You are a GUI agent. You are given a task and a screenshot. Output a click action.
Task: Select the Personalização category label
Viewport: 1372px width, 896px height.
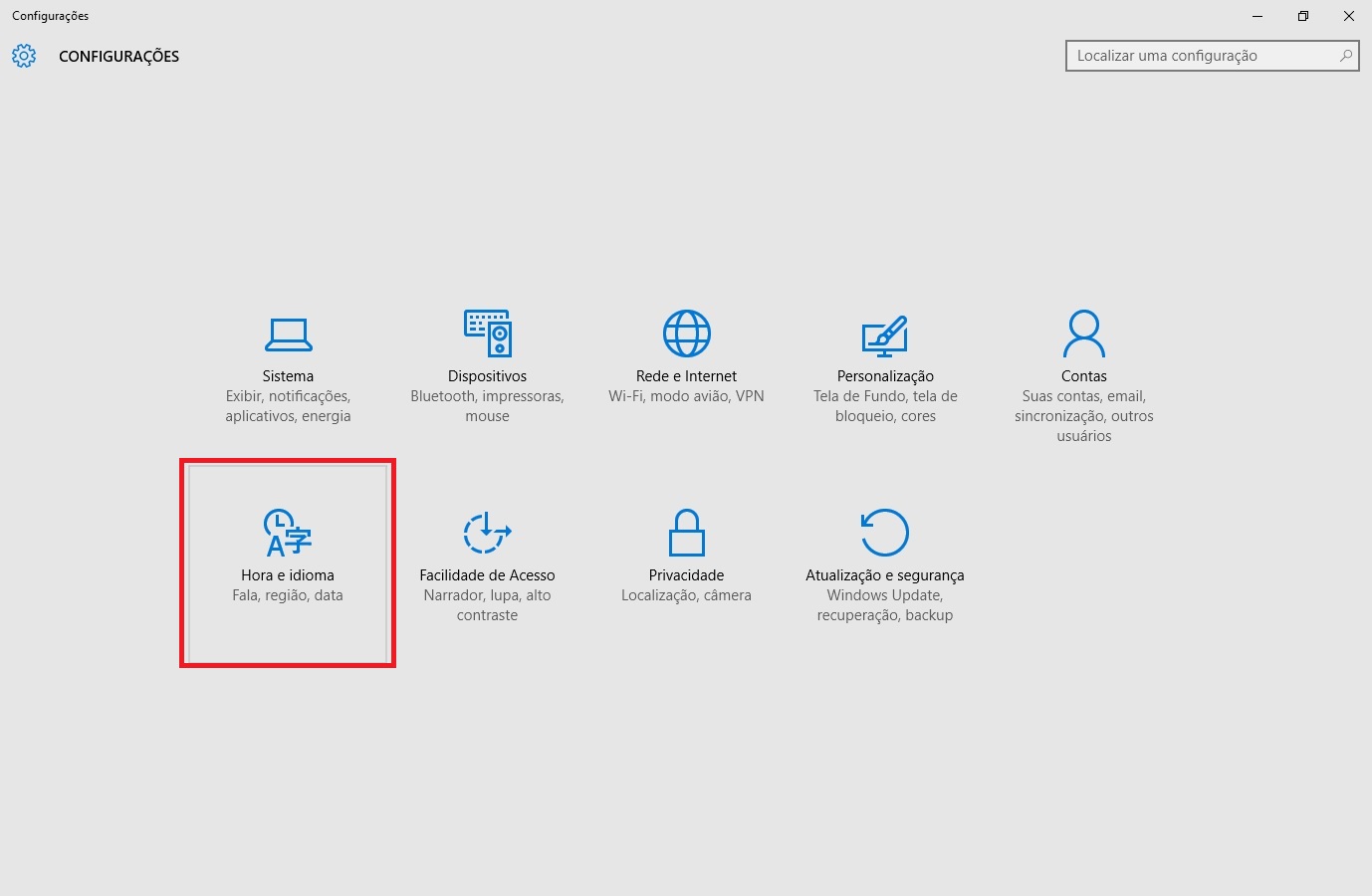point(885,376)
